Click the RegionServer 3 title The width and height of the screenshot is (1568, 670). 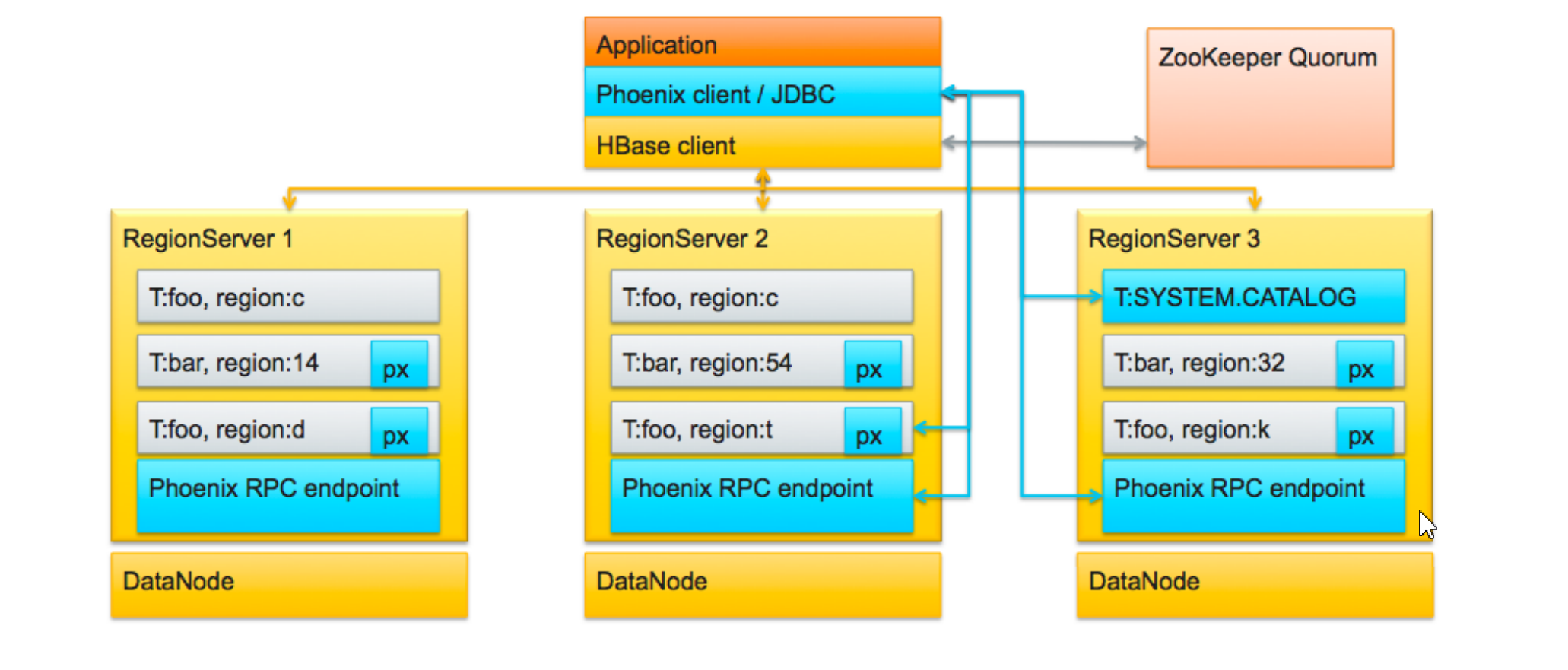coord(1174,239)
